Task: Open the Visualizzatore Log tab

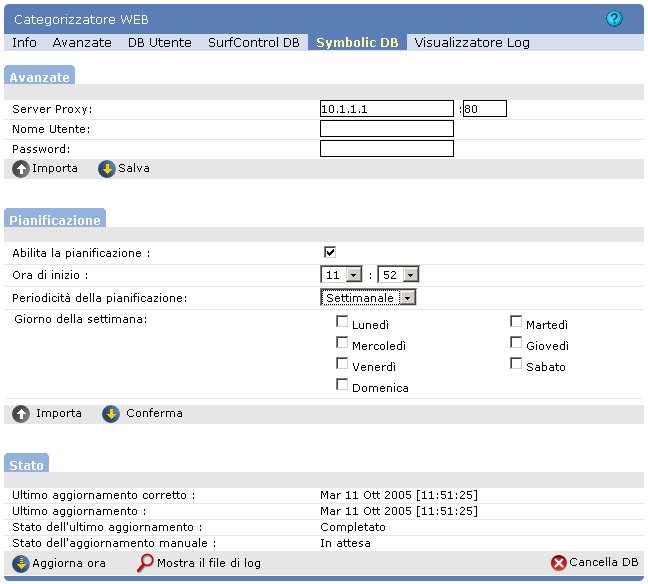Action: [472, 43]
